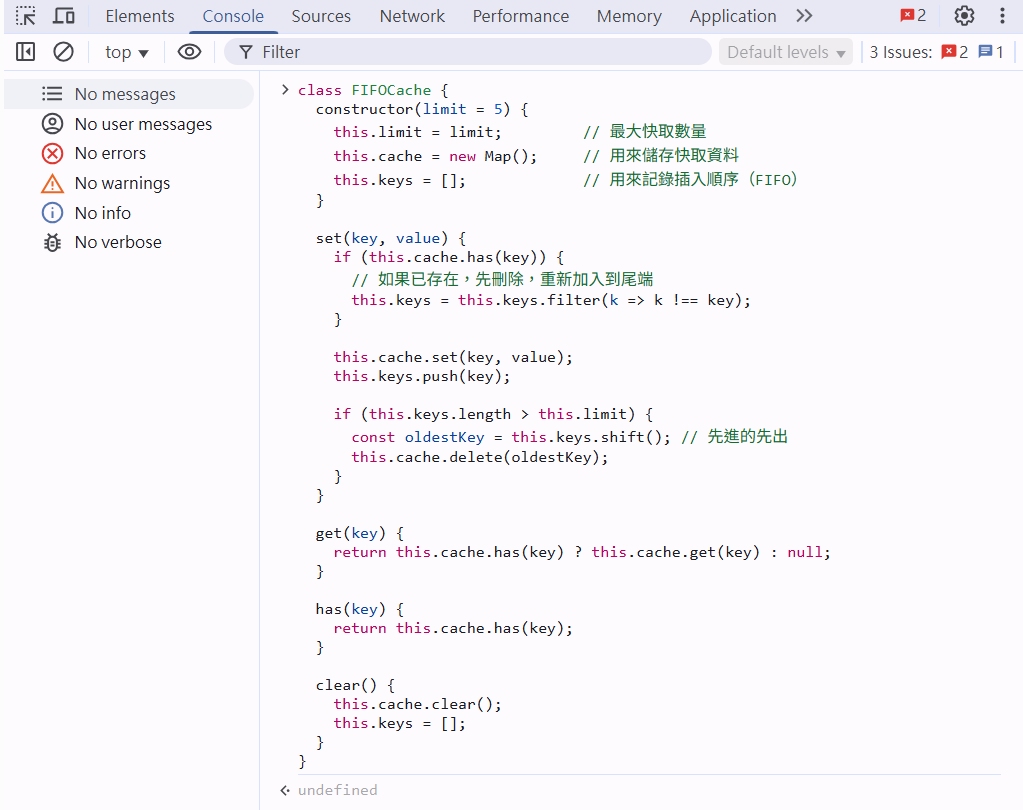Toggle the device toolbar icon
The width and height of the screenshot is (1023, 810).
click(63, 16)
